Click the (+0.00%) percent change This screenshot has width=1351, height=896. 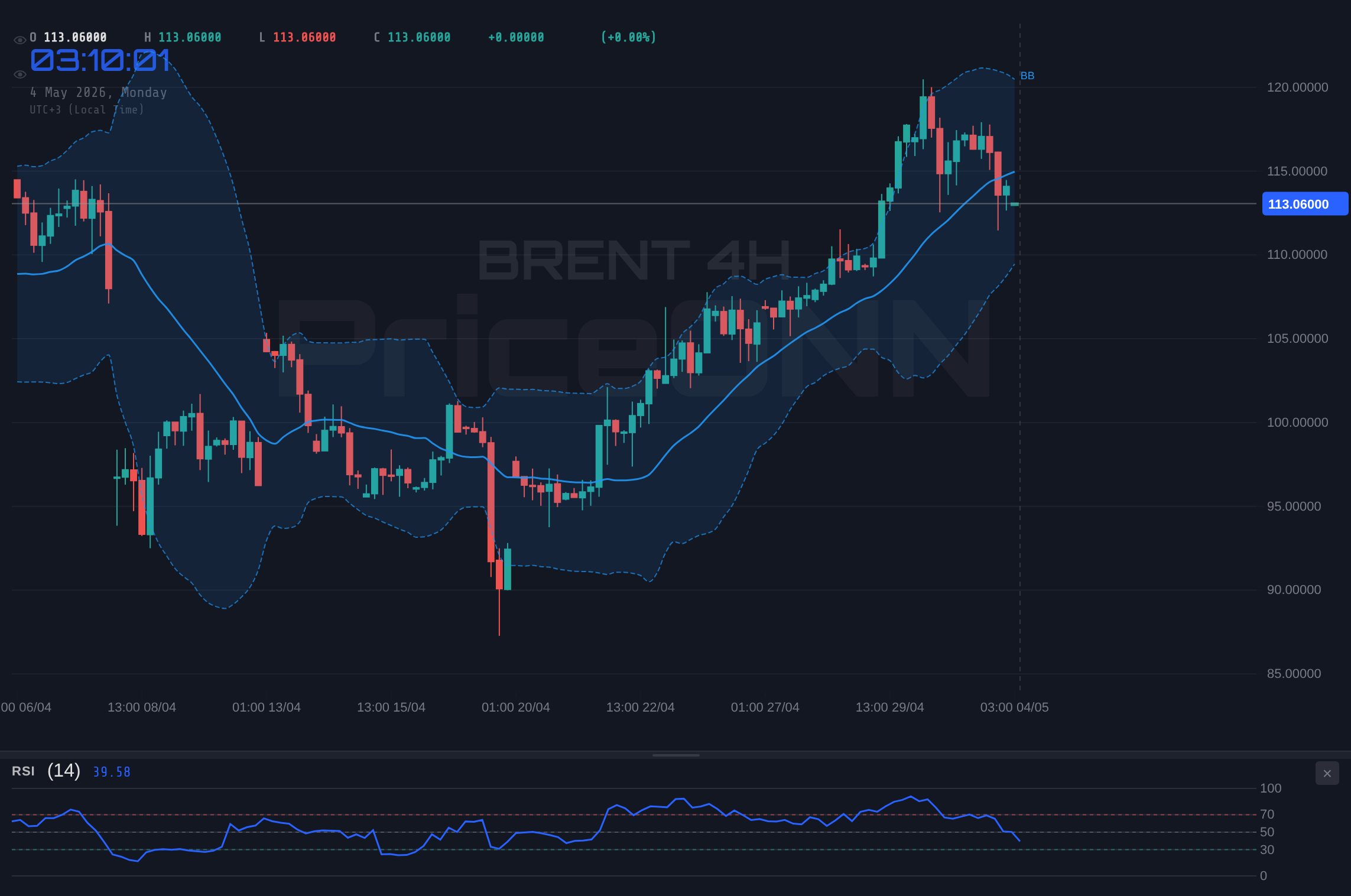pos(629,37)
